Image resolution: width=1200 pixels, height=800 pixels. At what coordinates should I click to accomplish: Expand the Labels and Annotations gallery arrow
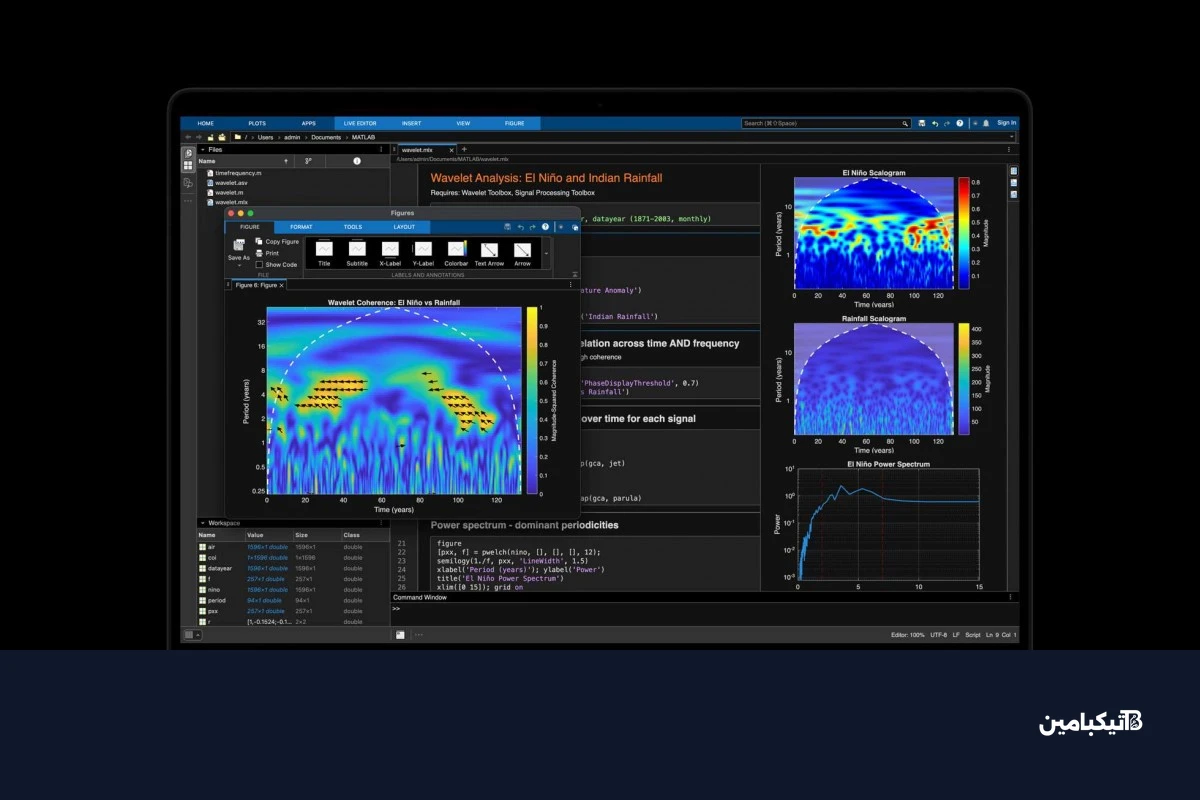tap(546, 253)
